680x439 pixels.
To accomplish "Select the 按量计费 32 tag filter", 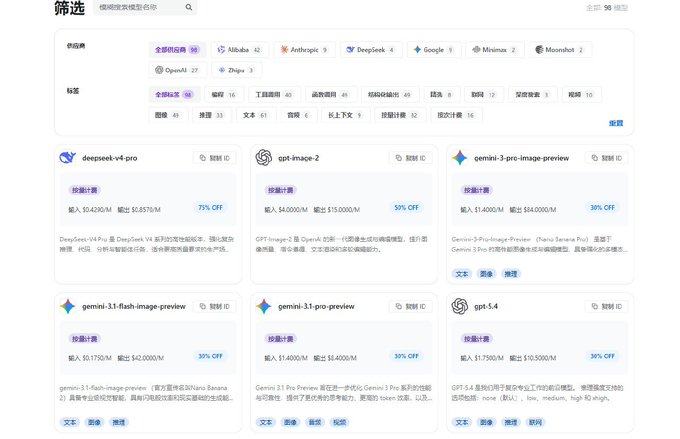I will tap(400, 115).
